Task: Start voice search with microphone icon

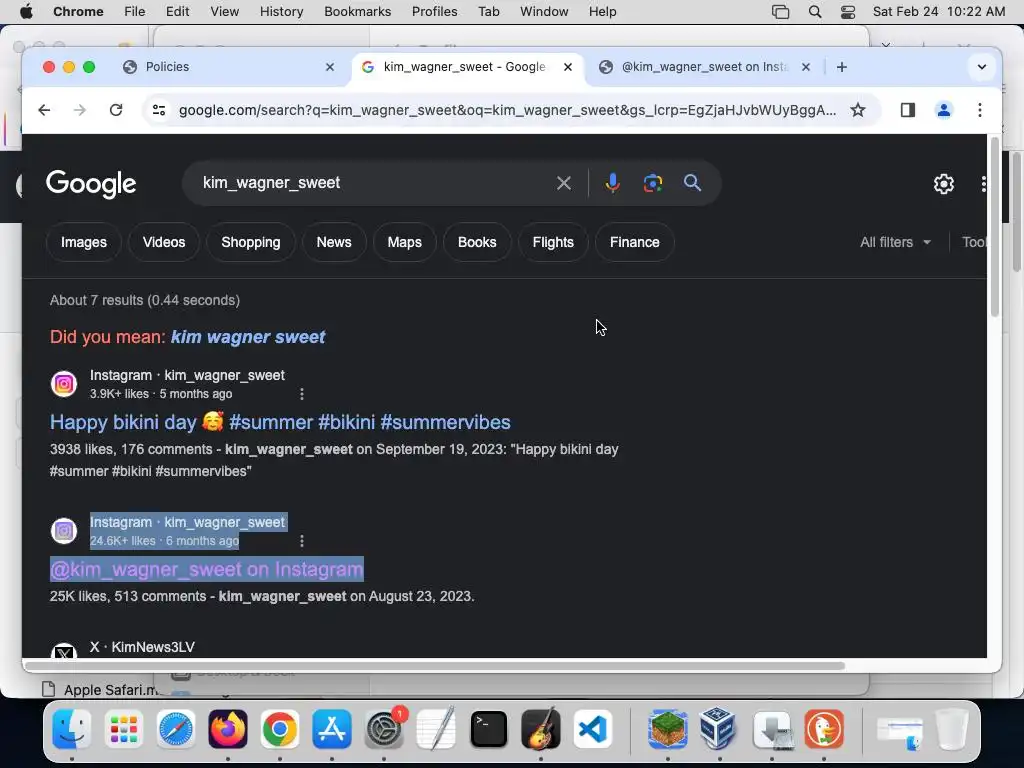Action: (x=612, y=183)
